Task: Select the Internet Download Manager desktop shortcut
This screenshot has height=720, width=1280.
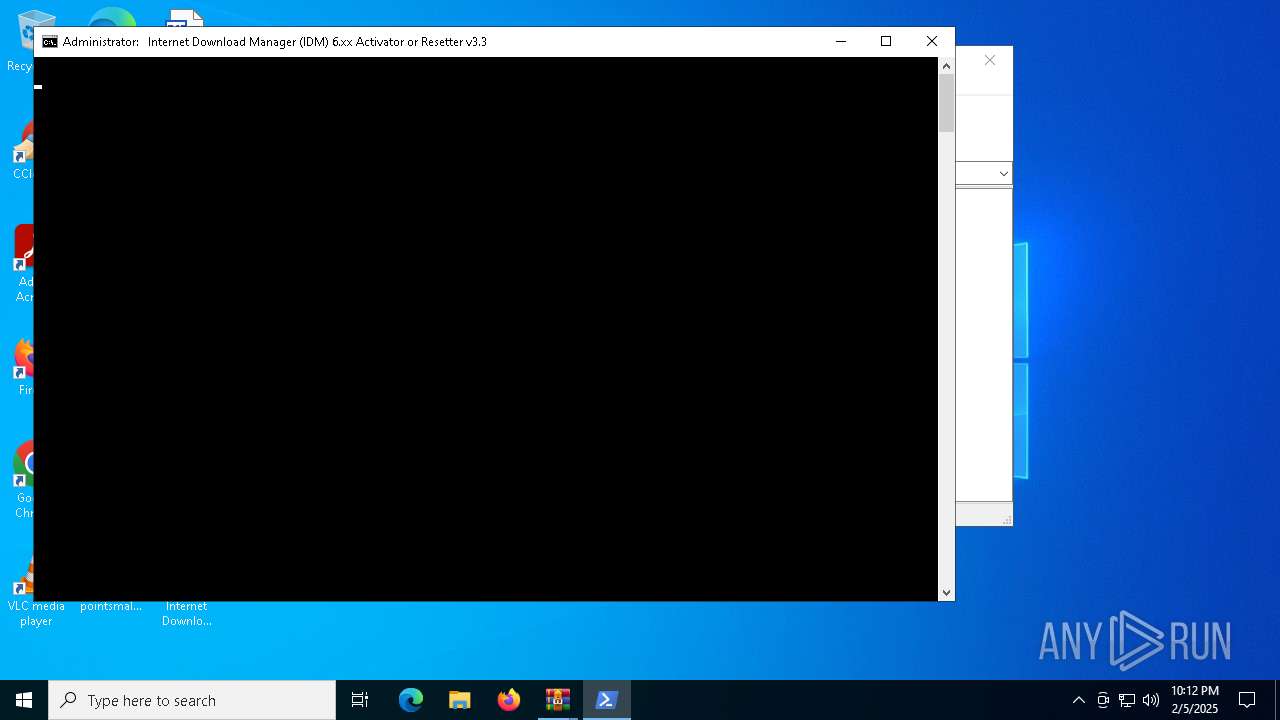Action: pyautogui.click(x=187, y=612)
